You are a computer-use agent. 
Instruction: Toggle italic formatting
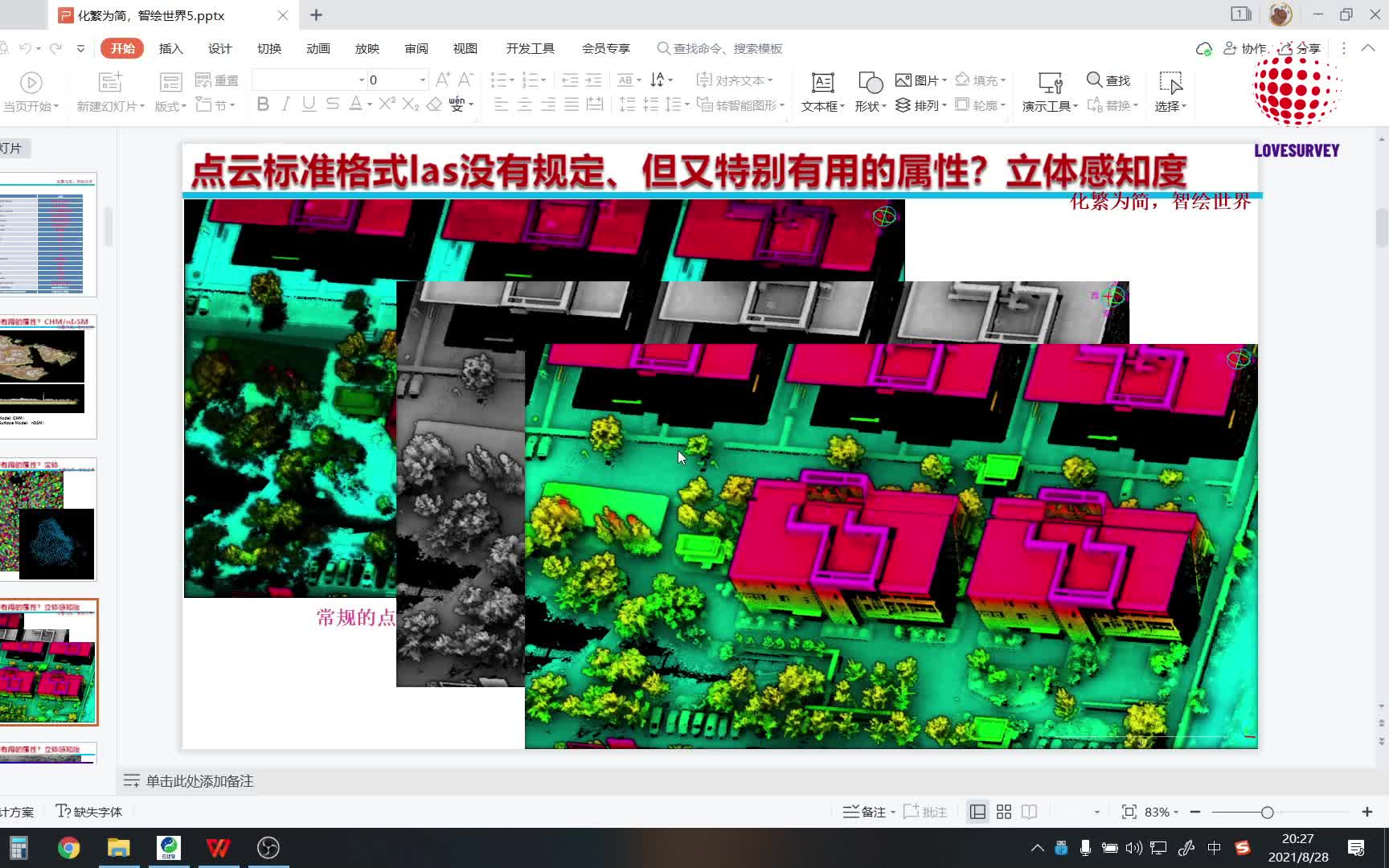point(285,104)
